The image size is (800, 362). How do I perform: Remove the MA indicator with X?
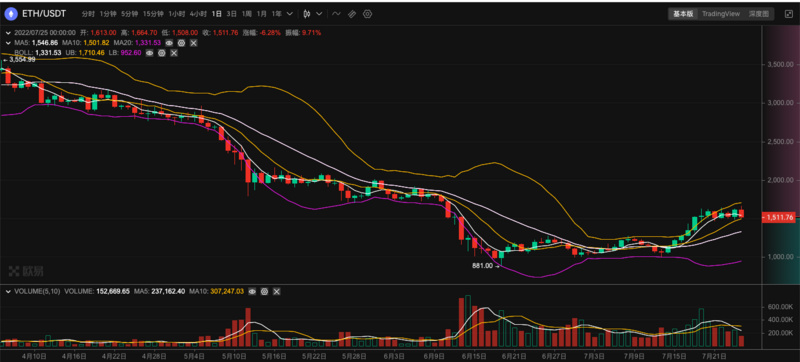pyautogui.click(x=194, y=43)
